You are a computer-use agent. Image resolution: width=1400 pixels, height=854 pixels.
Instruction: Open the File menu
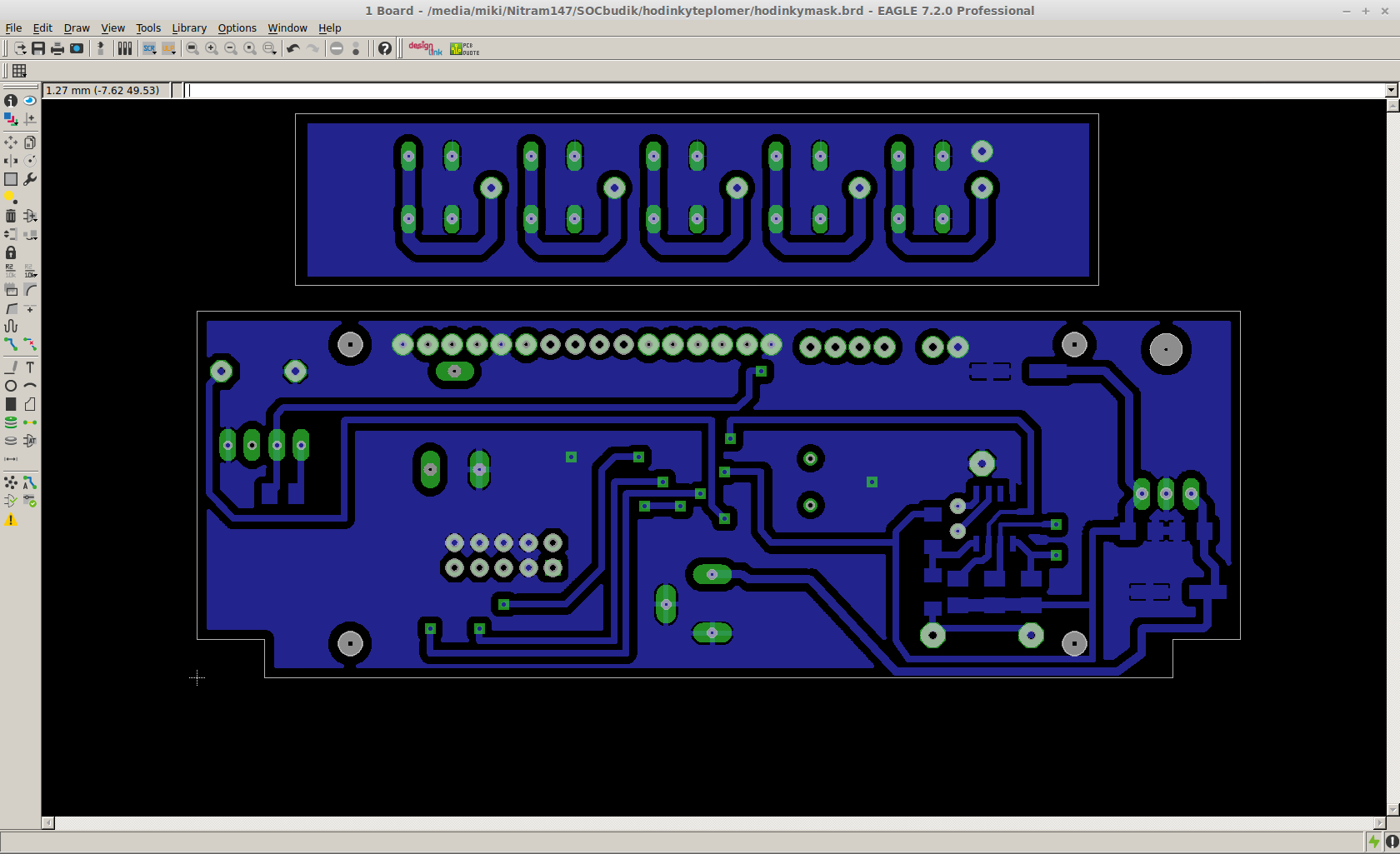13,27
